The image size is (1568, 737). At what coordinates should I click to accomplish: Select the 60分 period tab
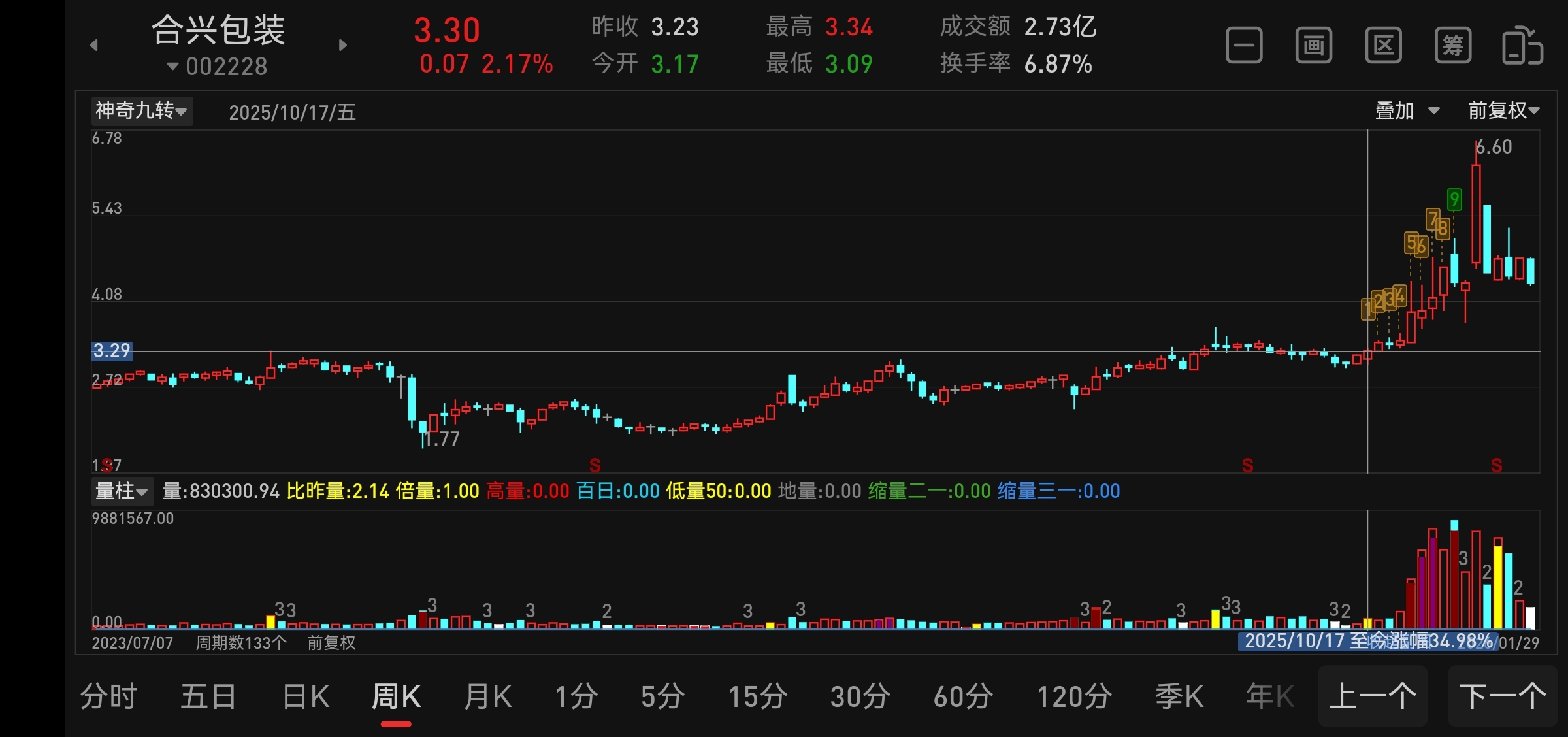963,696
